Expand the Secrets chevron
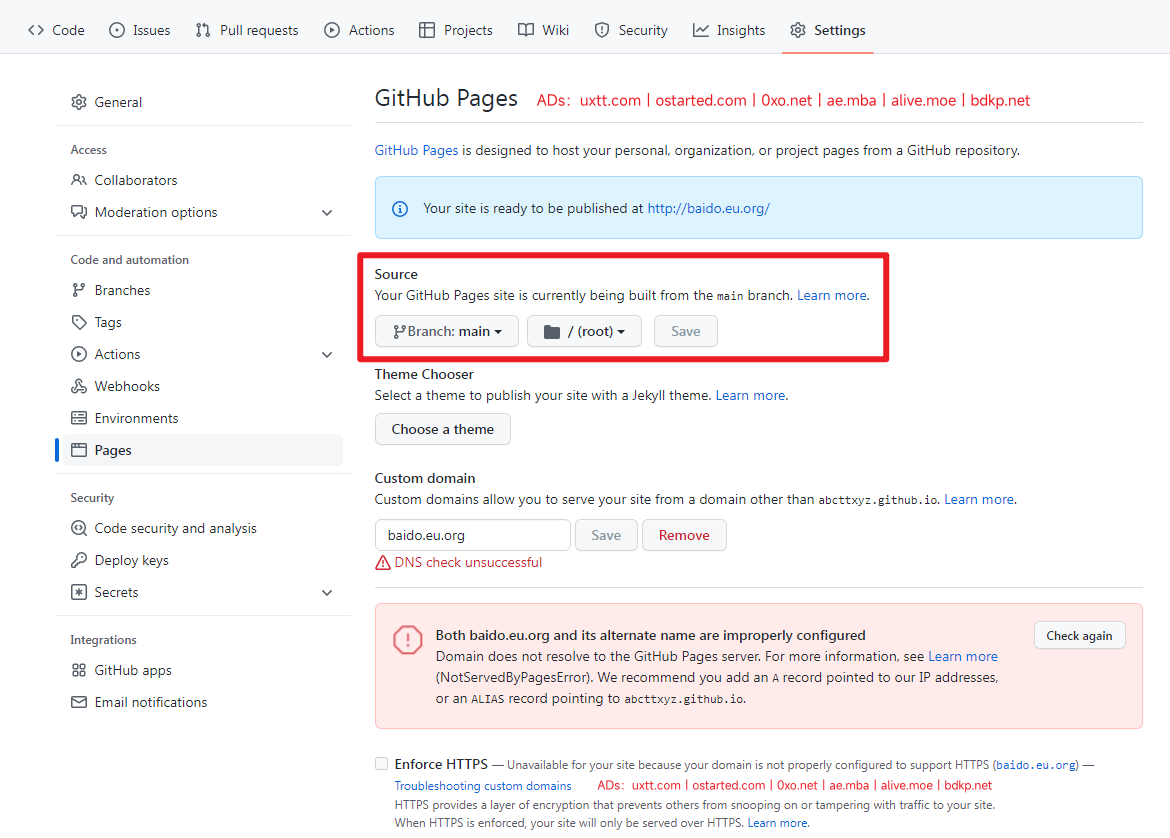Image resolution: width=1170 pixels, height=838 pixels. pos(327,592)
